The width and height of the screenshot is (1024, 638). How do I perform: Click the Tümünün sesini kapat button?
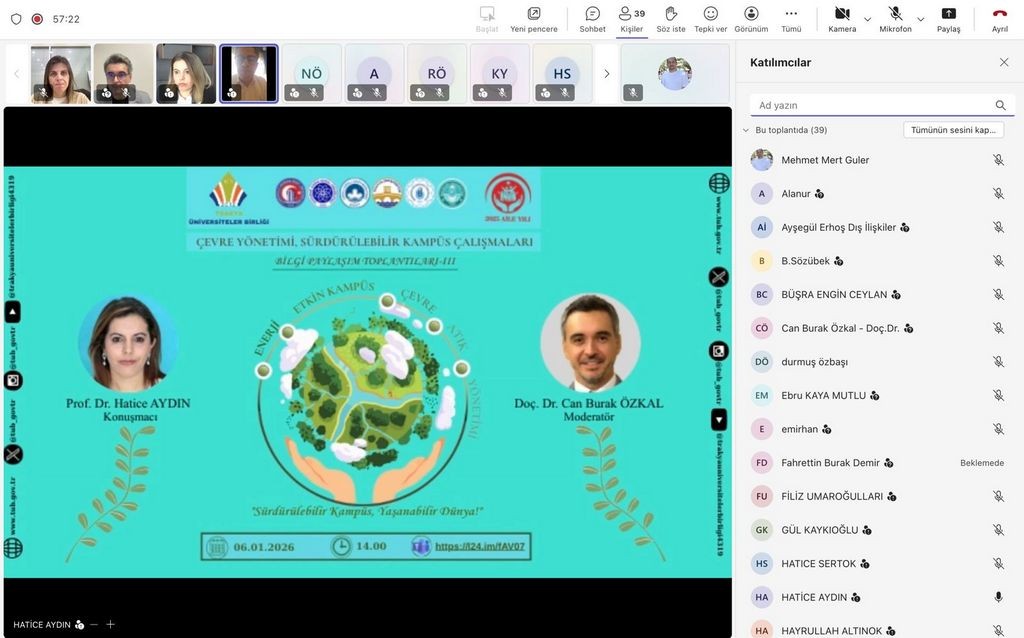pyautogui.click(x=953, y=130)
